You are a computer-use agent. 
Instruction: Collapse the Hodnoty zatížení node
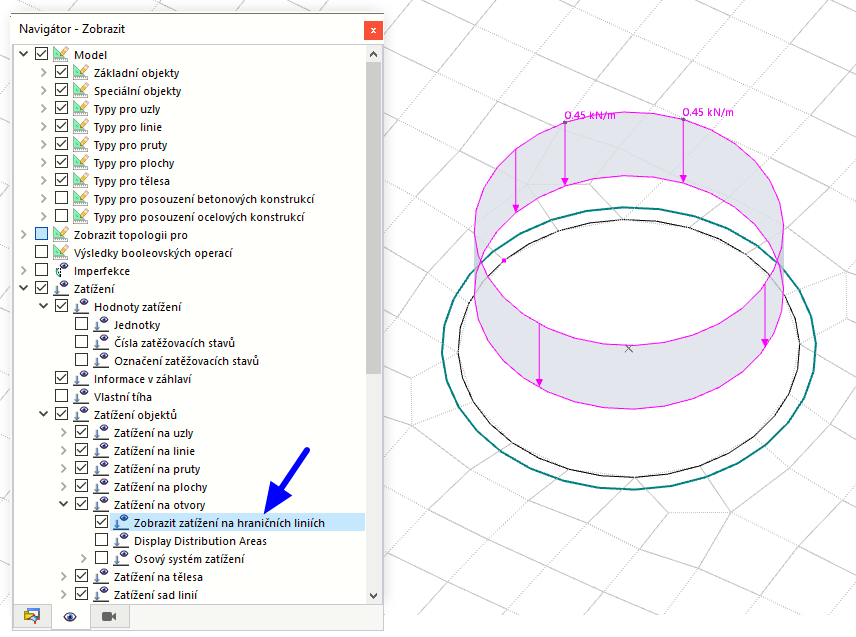(x=44, y=306)
